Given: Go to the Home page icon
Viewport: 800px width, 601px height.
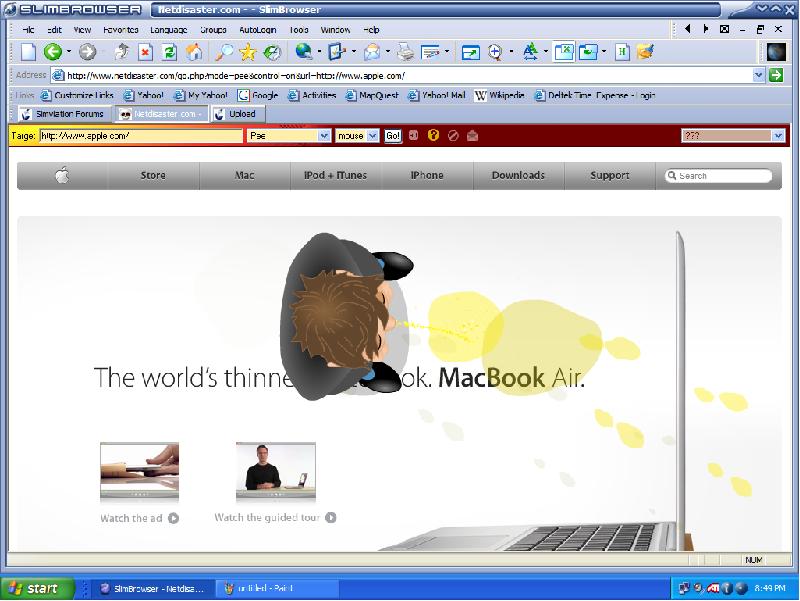Looking at the screenshot, I should [194, 52].
